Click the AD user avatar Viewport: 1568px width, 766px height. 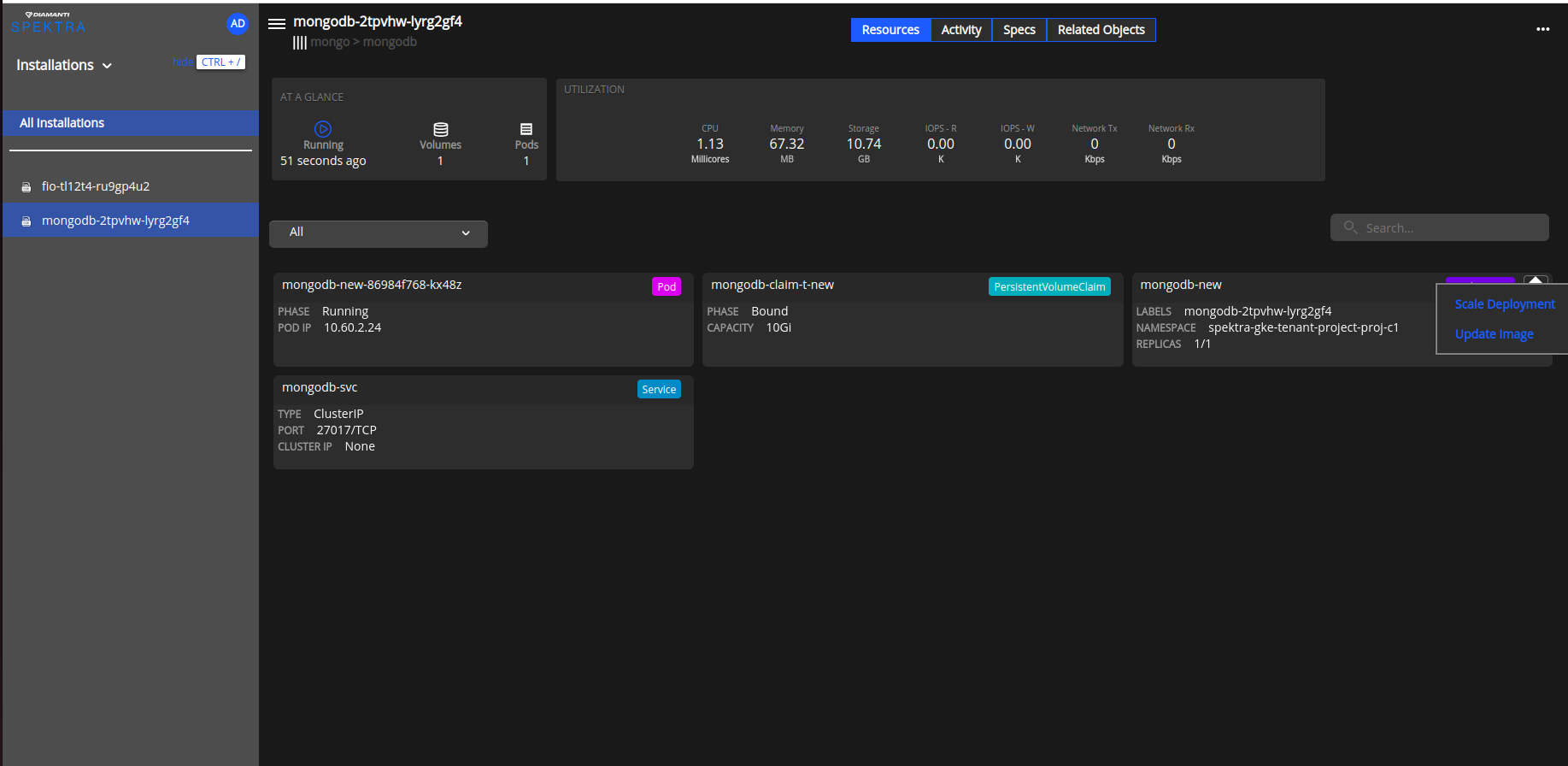[x=238, y=24]
